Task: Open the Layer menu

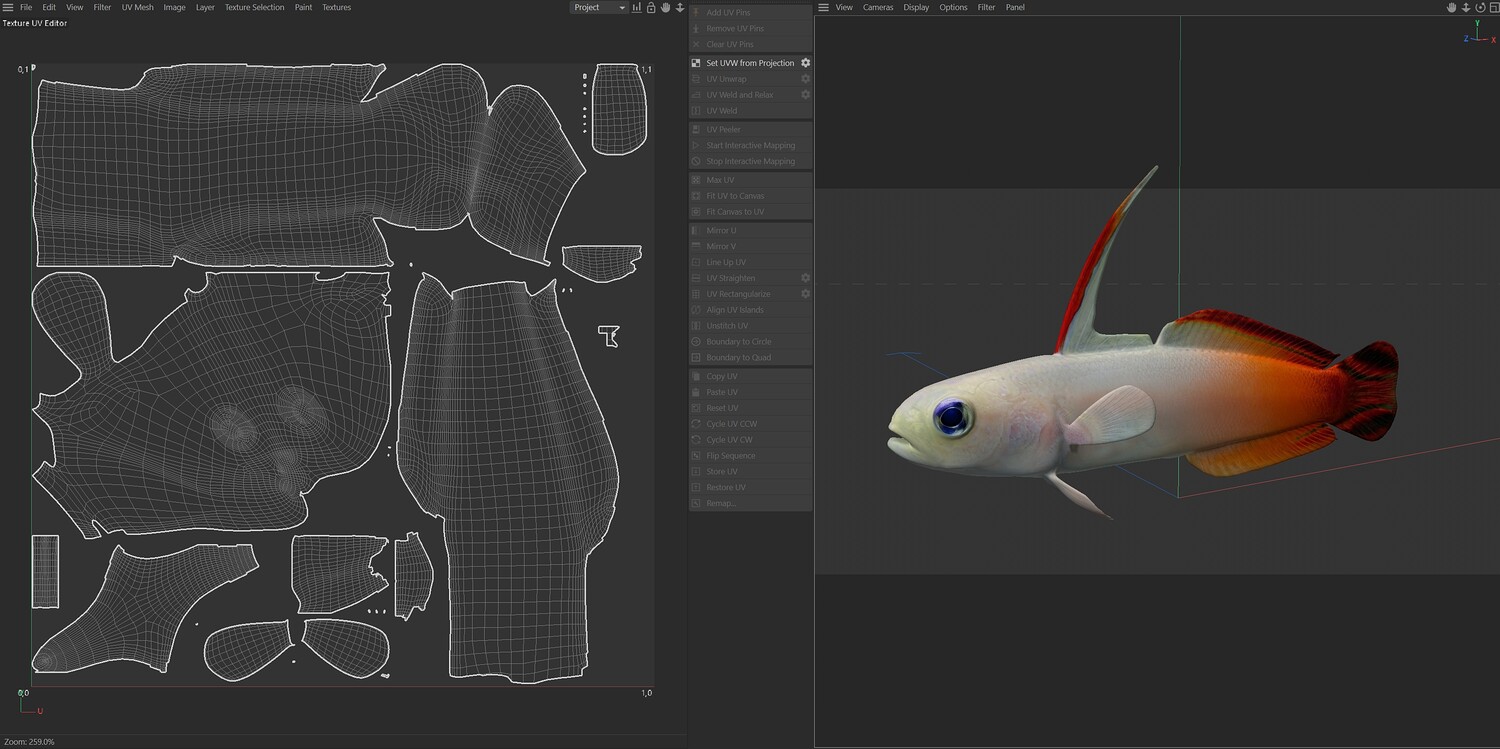Action: click(205, 7)
